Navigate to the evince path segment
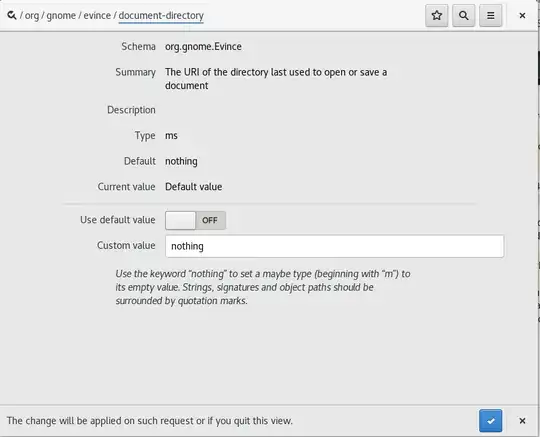 (97, 15)
